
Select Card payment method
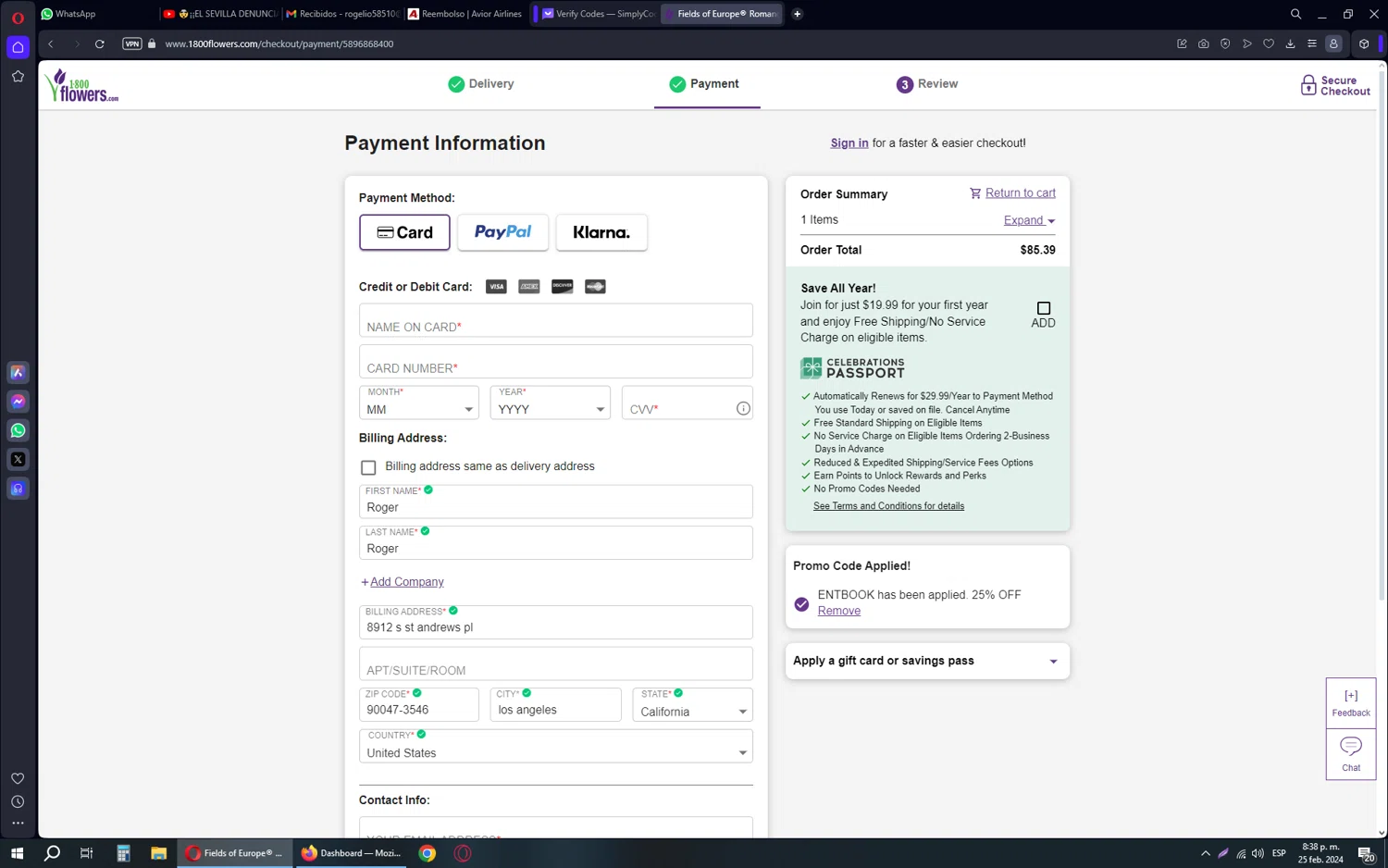point(404,232)
